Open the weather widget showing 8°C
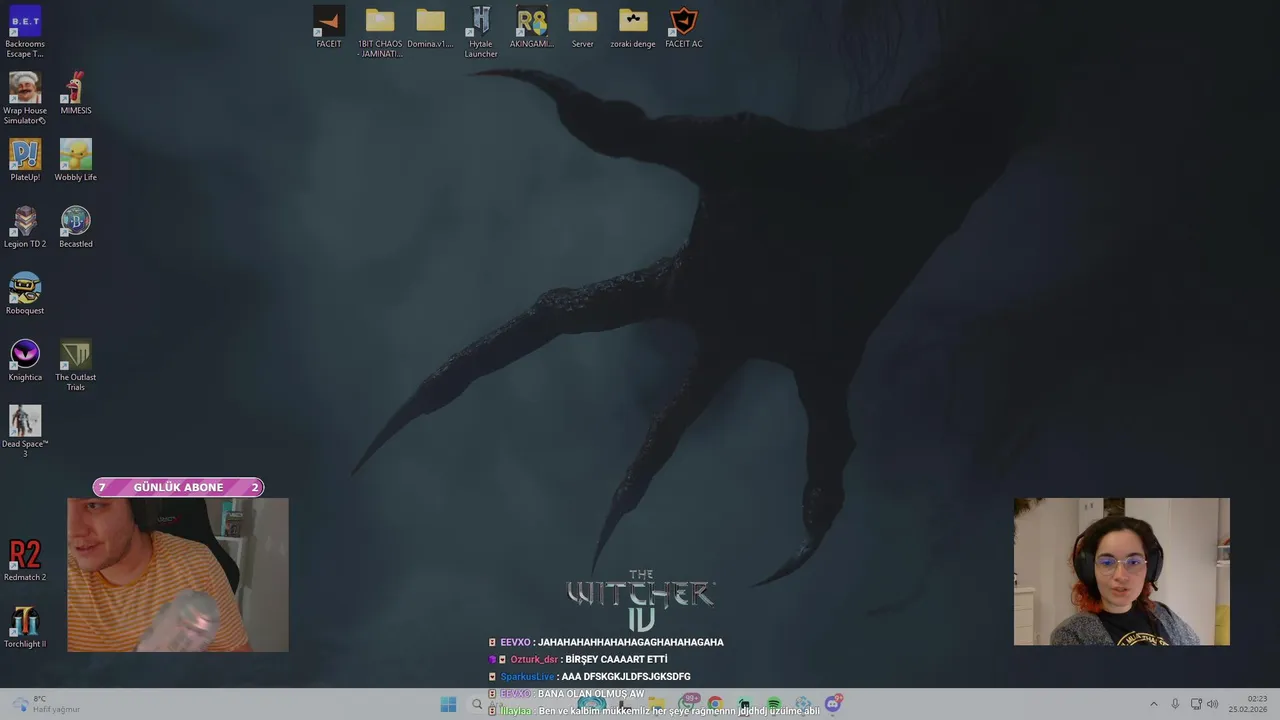 pos(45,704)
